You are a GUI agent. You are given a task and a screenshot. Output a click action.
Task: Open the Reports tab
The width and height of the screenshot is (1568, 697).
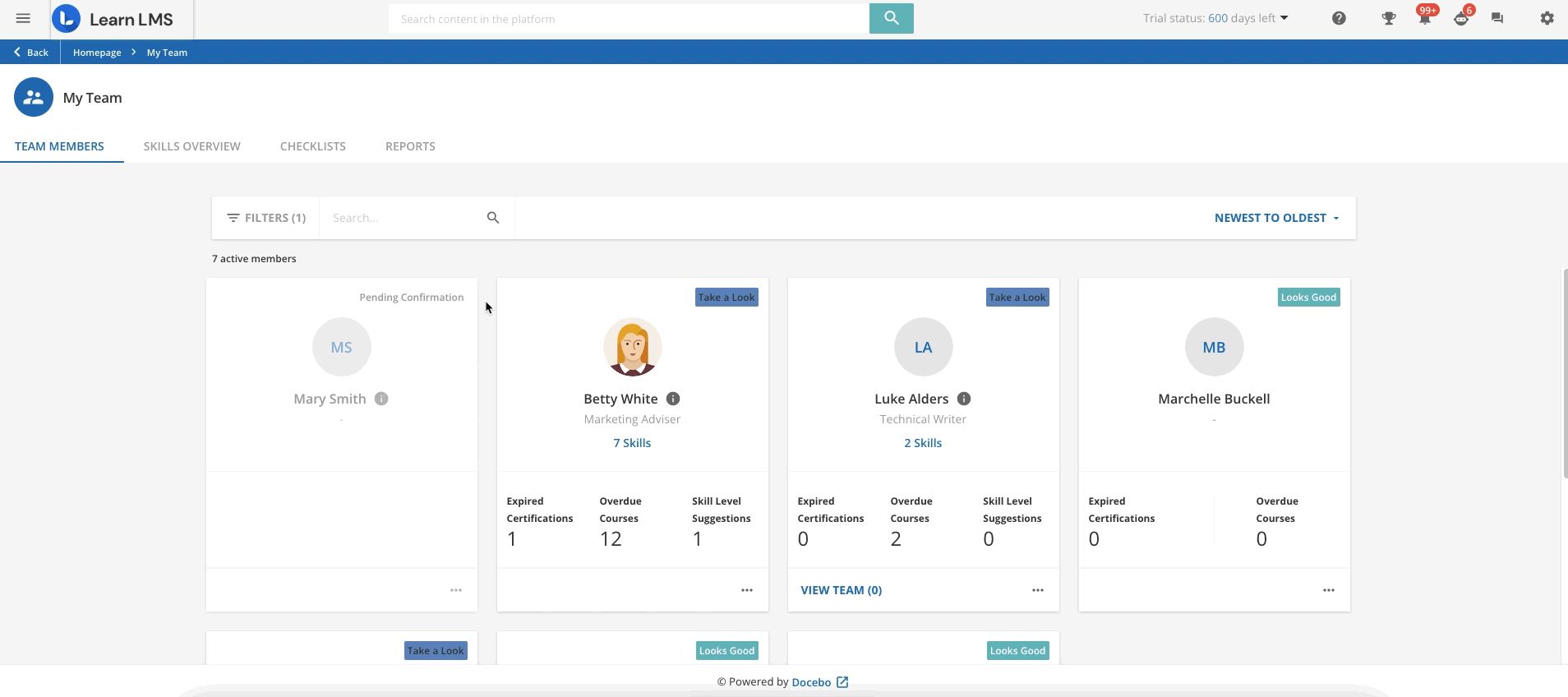[410, 146]
